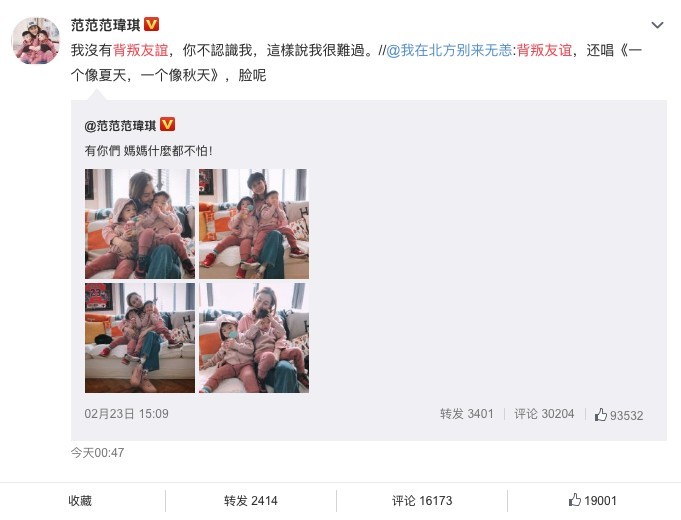
Task: Click the orange verified V badge beside top username
Action: [151, 24]
